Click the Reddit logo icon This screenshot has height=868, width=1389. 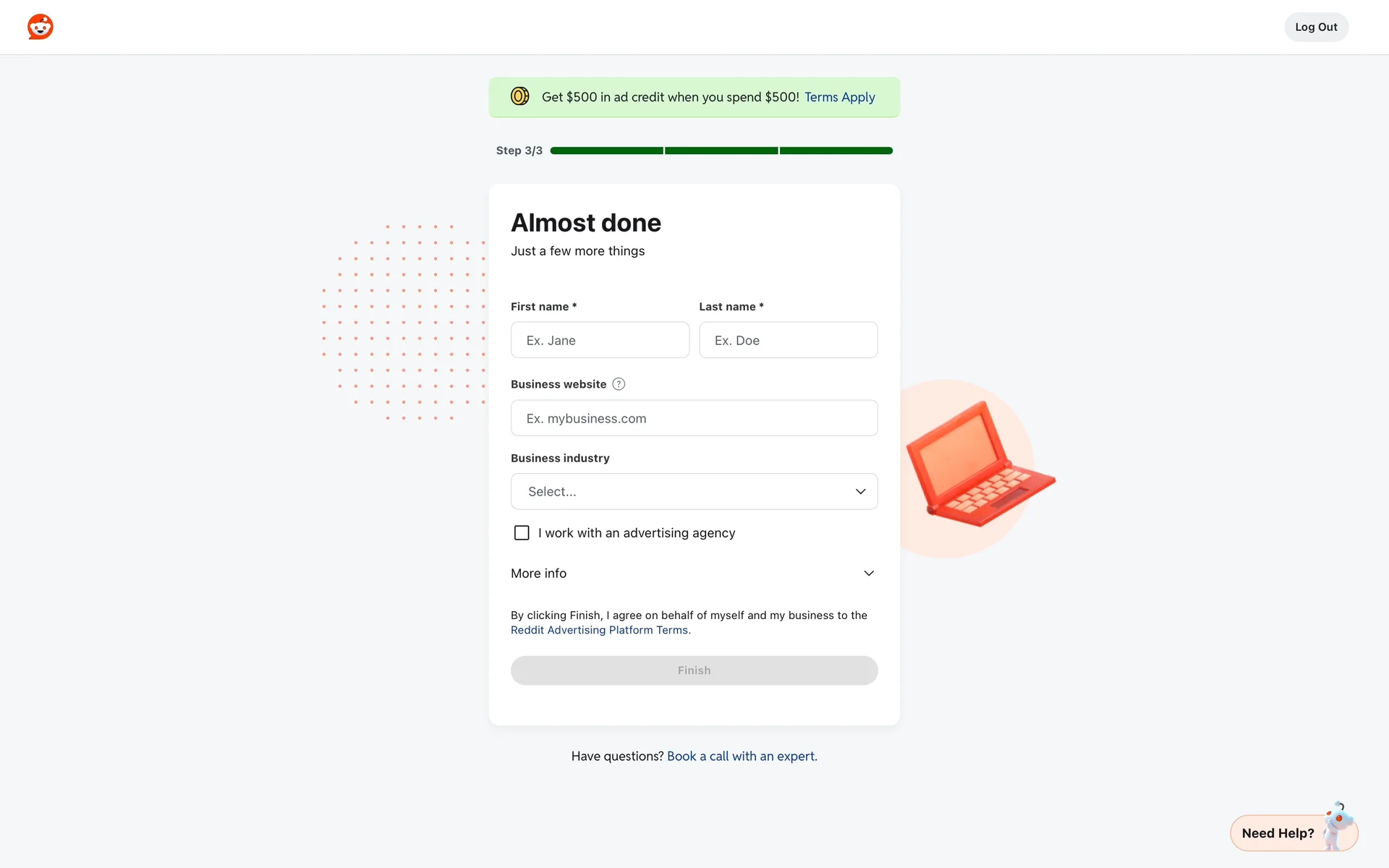41,27
